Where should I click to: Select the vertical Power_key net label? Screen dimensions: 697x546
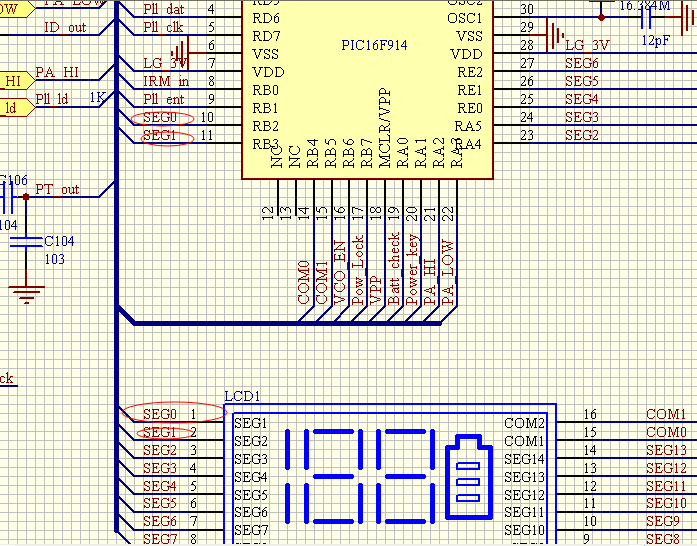[x=412, y=269]
